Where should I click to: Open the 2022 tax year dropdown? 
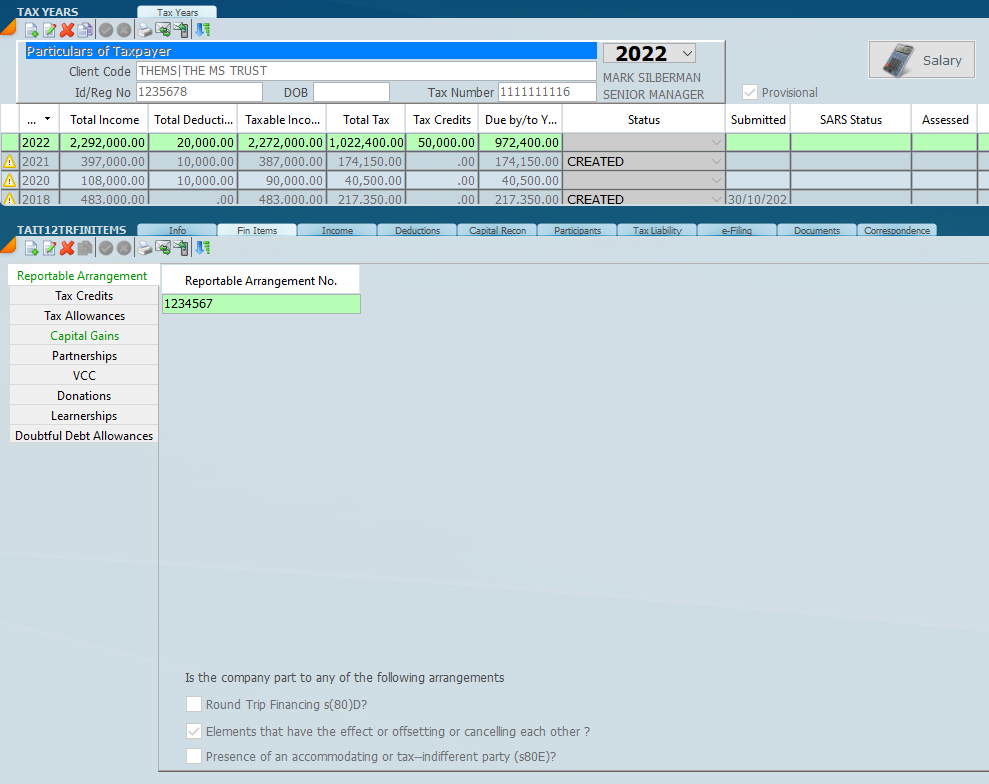tap(686, 53)
